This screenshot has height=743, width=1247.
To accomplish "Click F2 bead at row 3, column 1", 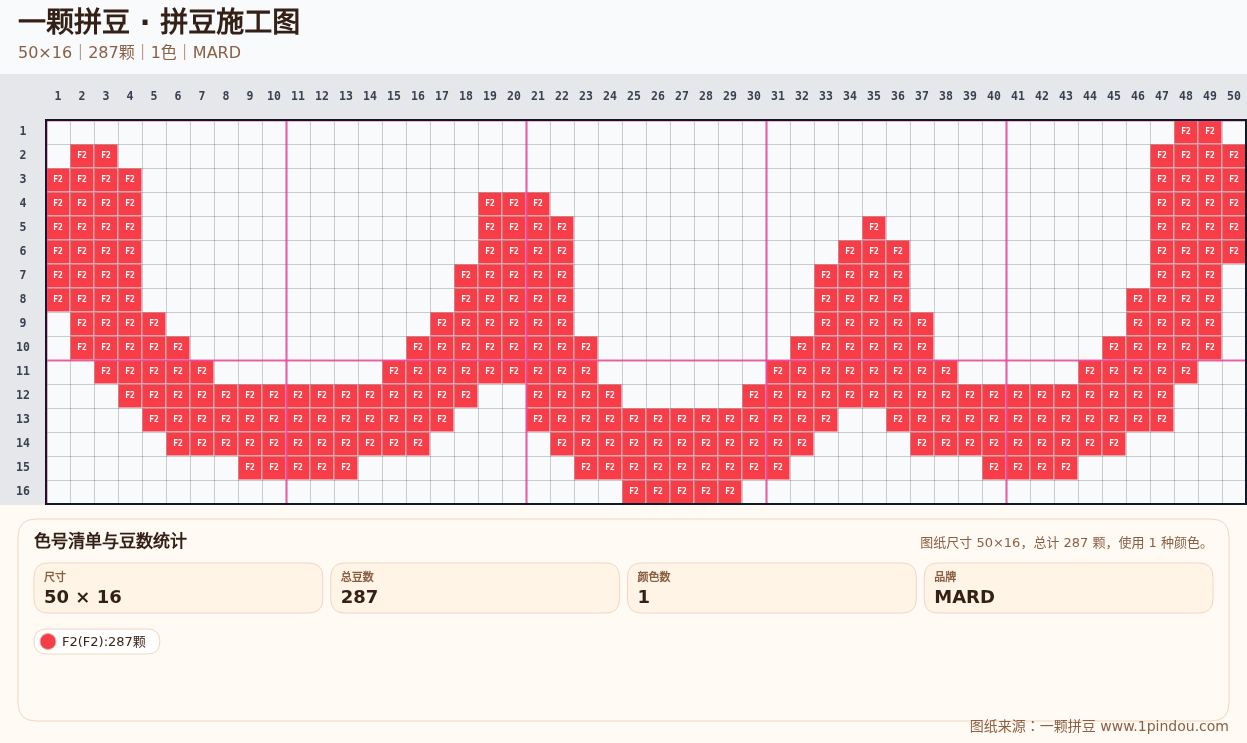I will tap(58, 180).
